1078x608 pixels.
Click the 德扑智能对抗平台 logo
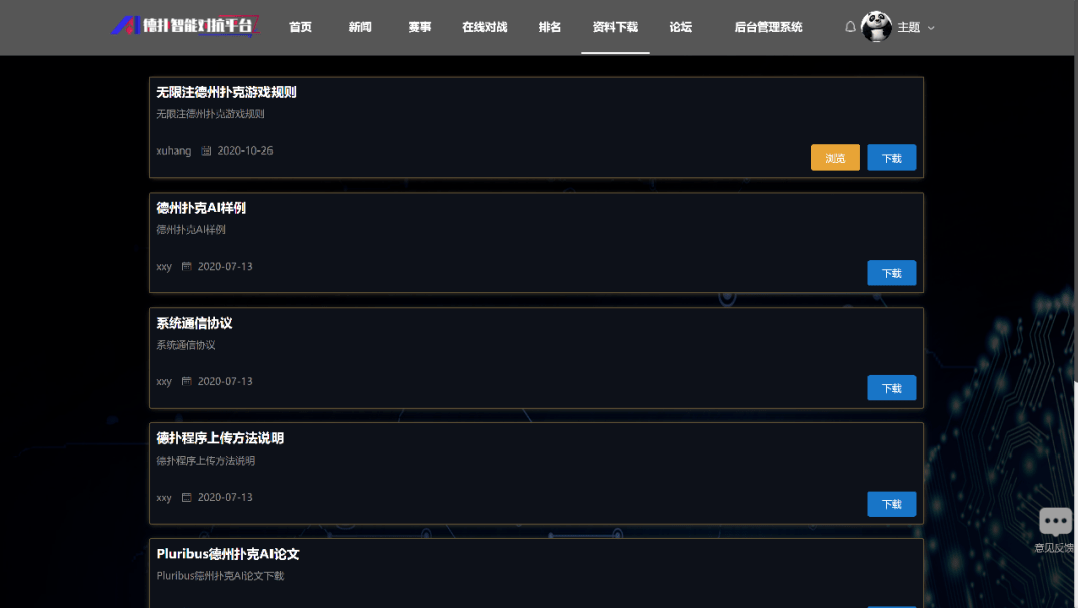(185, 26)
